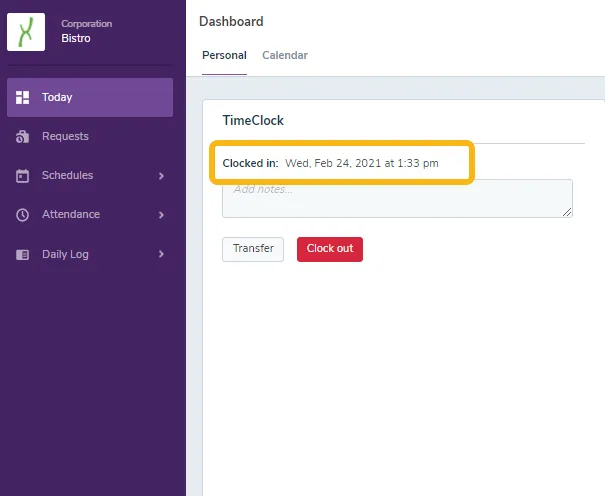Grab the notes field resize handle

567,212
